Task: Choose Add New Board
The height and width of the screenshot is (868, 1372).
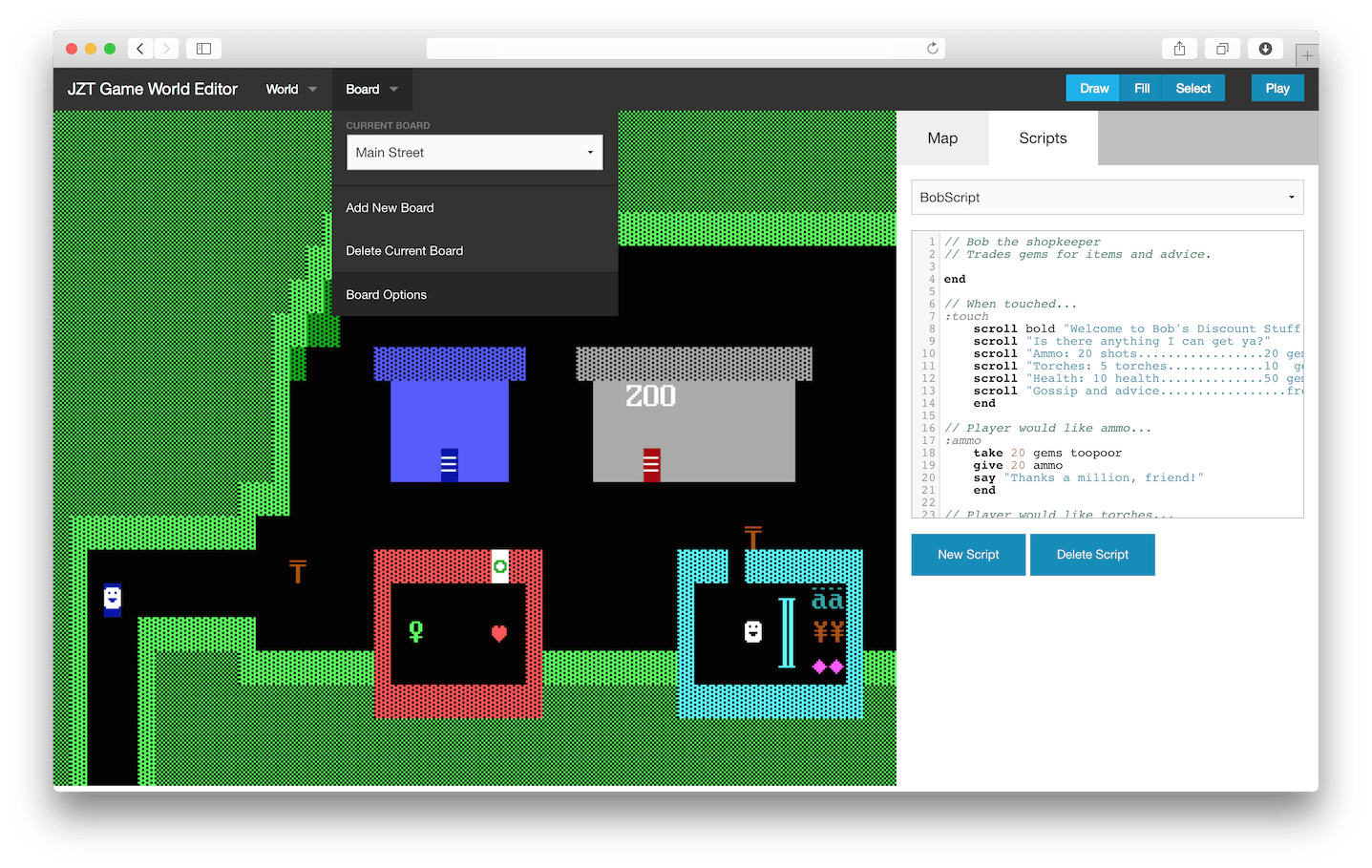Action: (x=475, y=208)
